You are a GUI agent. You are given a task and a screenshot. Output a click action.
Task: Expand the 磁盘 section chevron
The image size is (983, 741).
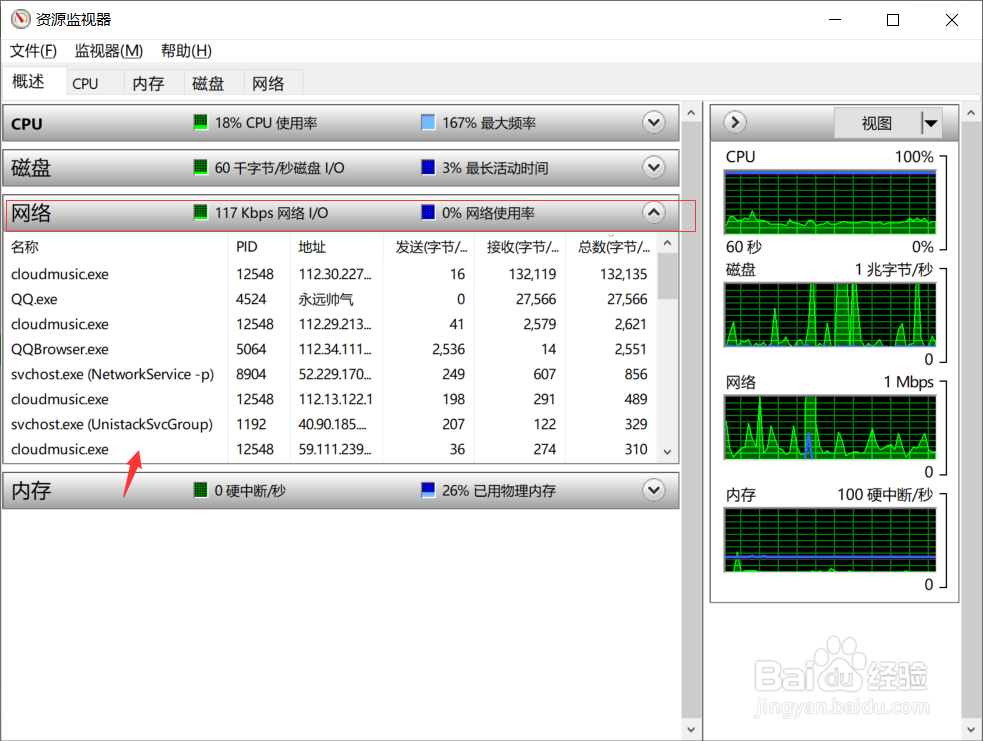[654, 167]
